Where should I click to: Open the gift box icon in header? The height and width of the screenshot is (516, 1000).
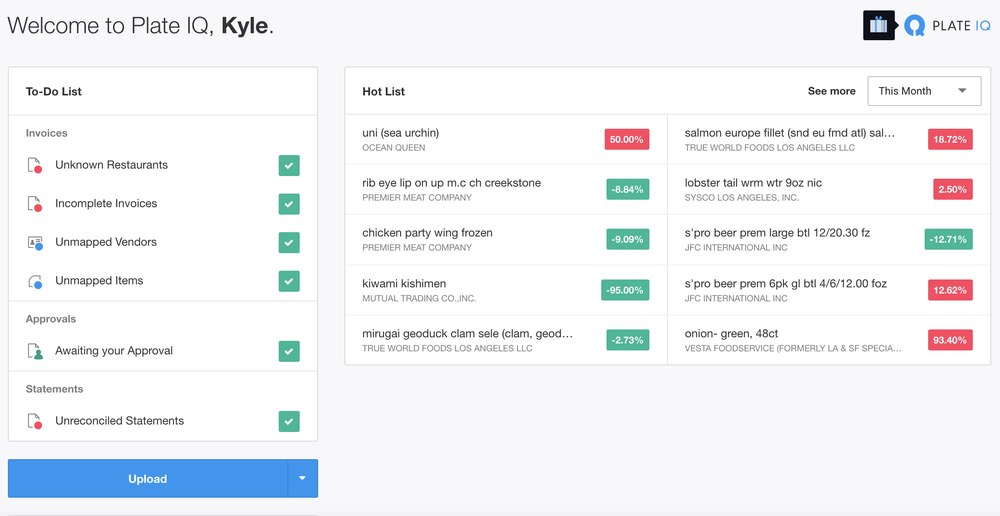click(x=878, y=25)
